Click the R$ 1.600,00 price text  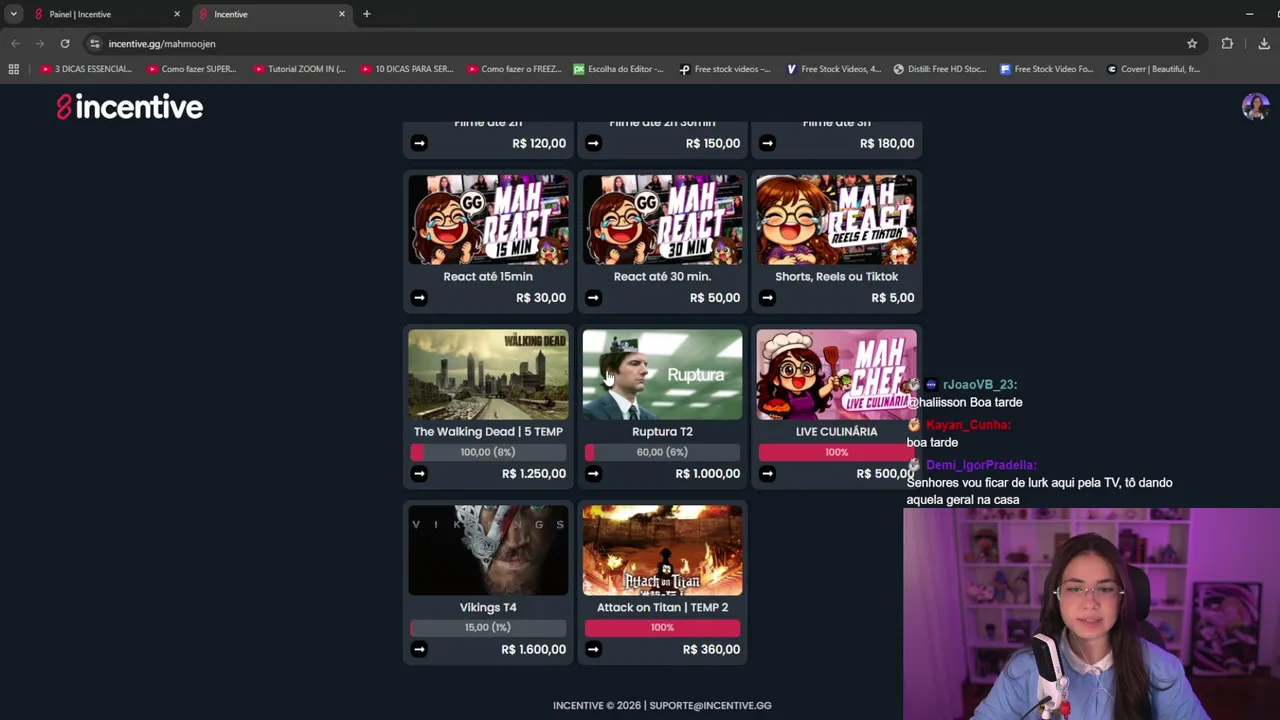[534, 649]
